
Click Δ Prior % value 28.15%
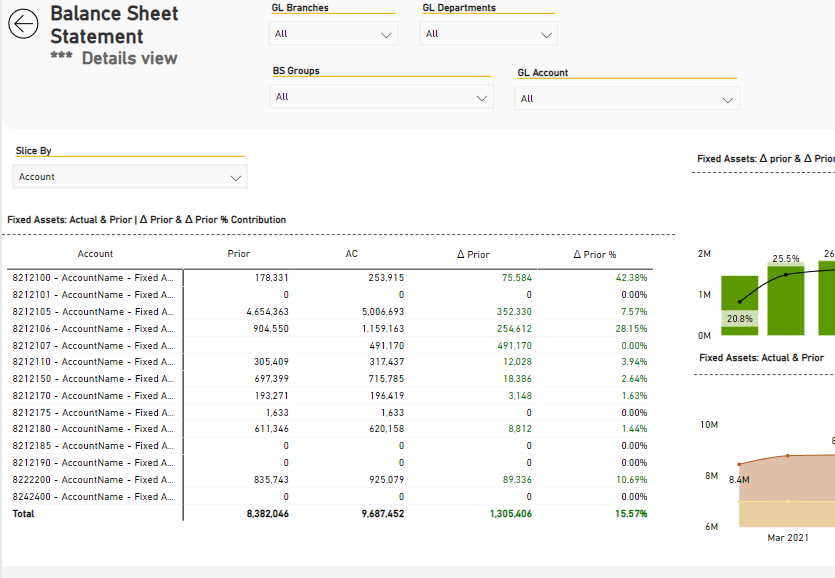632,329
